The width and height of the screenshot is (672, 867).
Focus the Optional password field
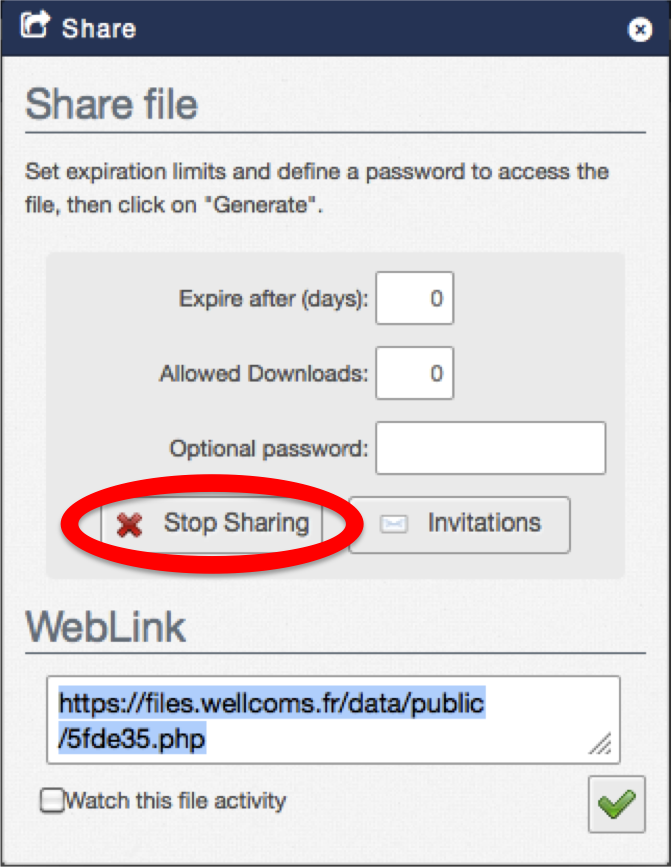pos(490,448)
